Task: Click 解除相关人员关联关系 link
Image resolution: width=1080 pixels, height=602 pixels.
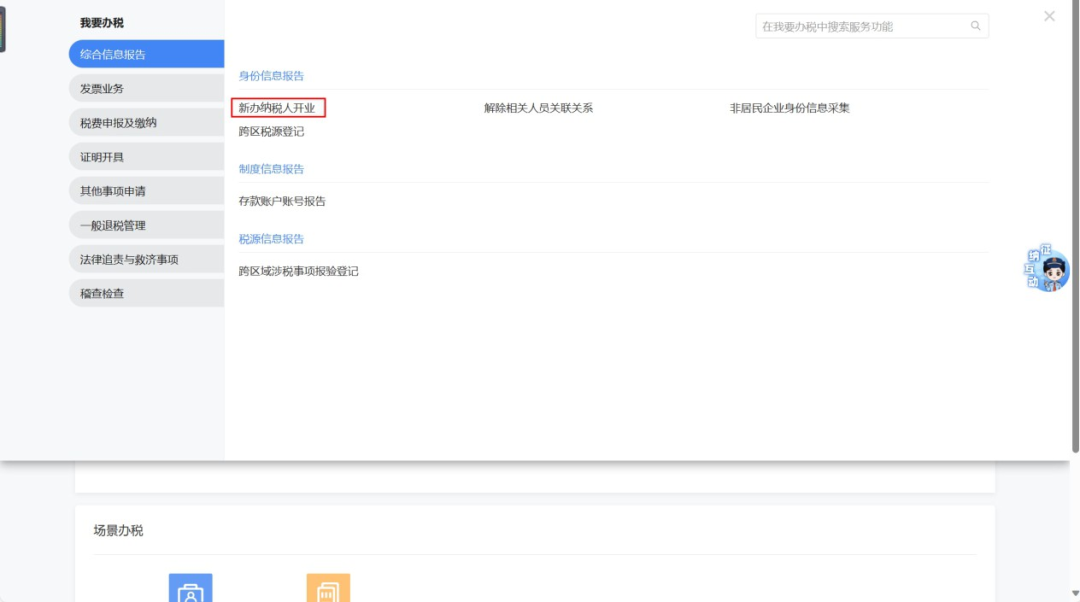Action: 538,107
